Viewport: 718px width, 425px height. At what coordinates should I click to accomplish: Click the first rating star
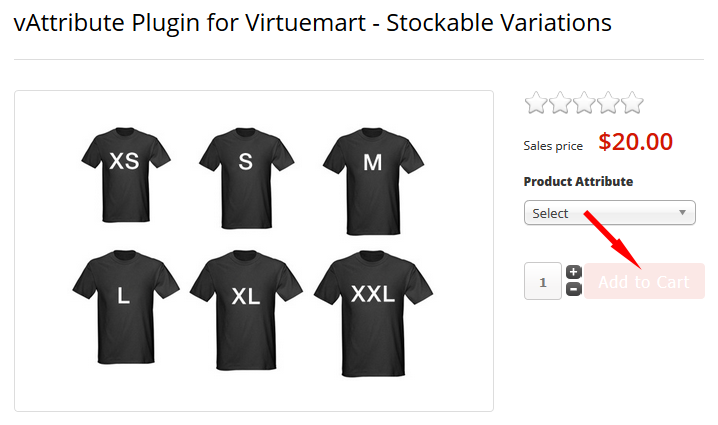[536, 103]
